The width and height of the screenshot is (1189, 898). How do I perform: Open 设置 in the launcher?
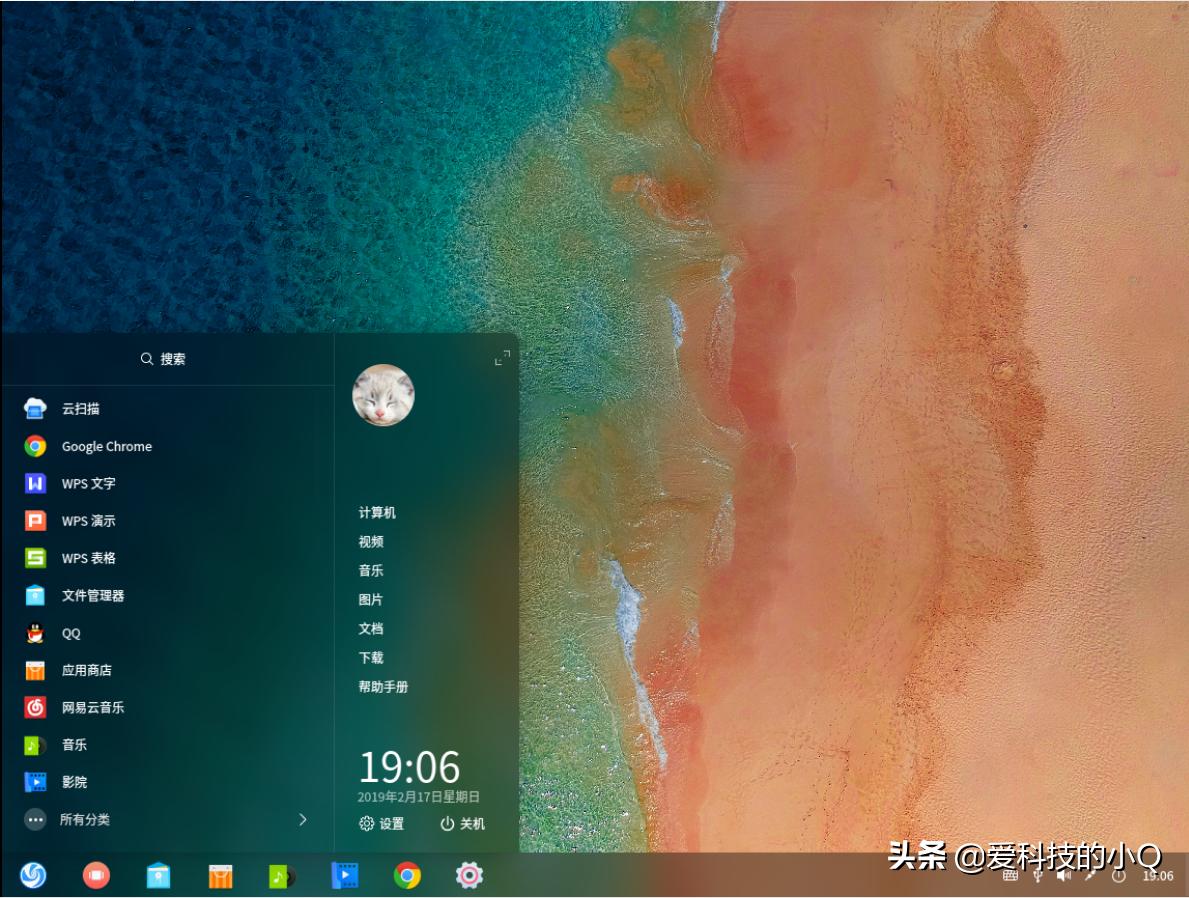tap(381, 824)
